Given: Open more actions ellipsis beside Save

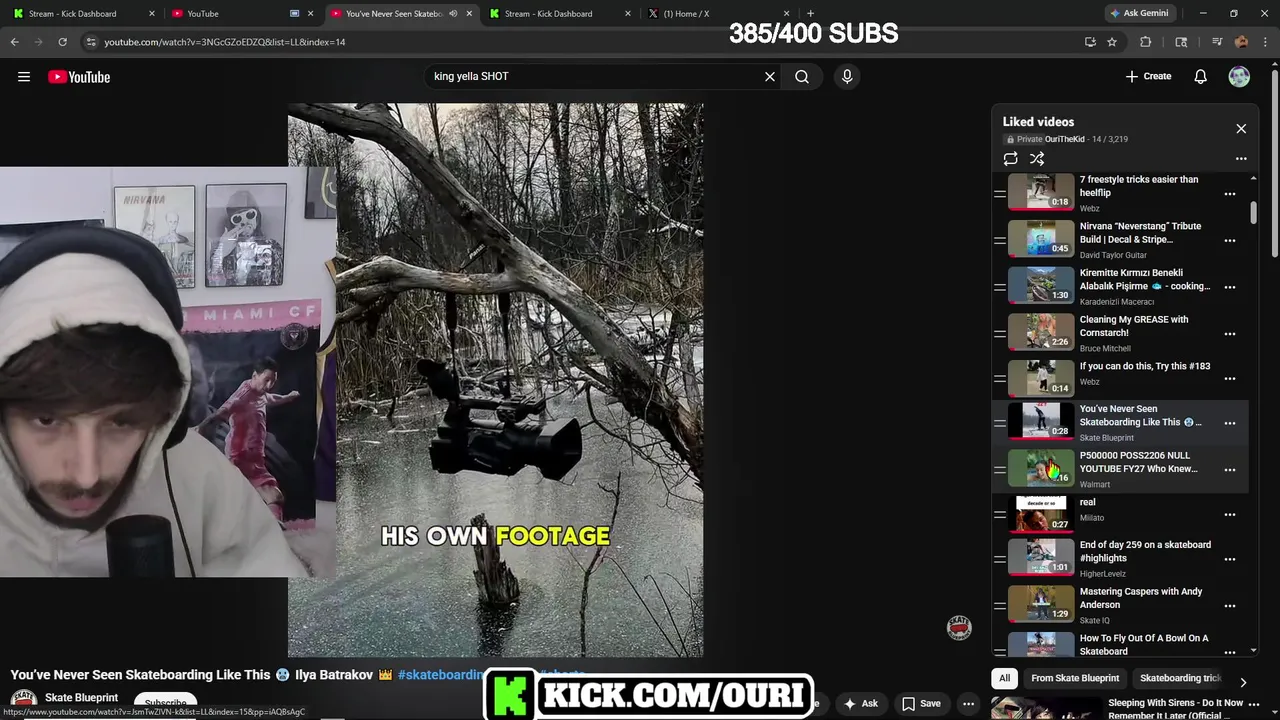Looking at the screenshot, I should point(968,704).
